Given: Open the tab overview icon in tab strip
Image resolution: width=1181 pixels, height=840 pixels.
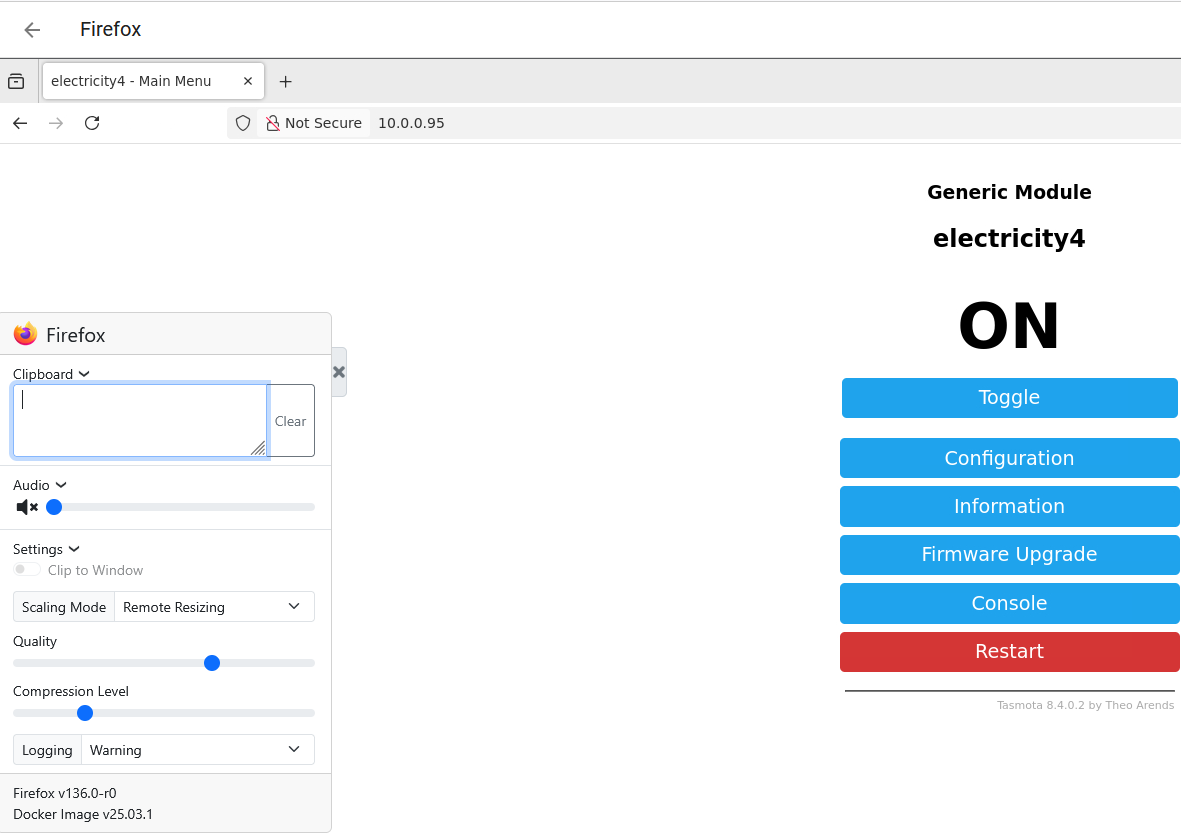Looking at the screenshot, I should click(16, 81).
